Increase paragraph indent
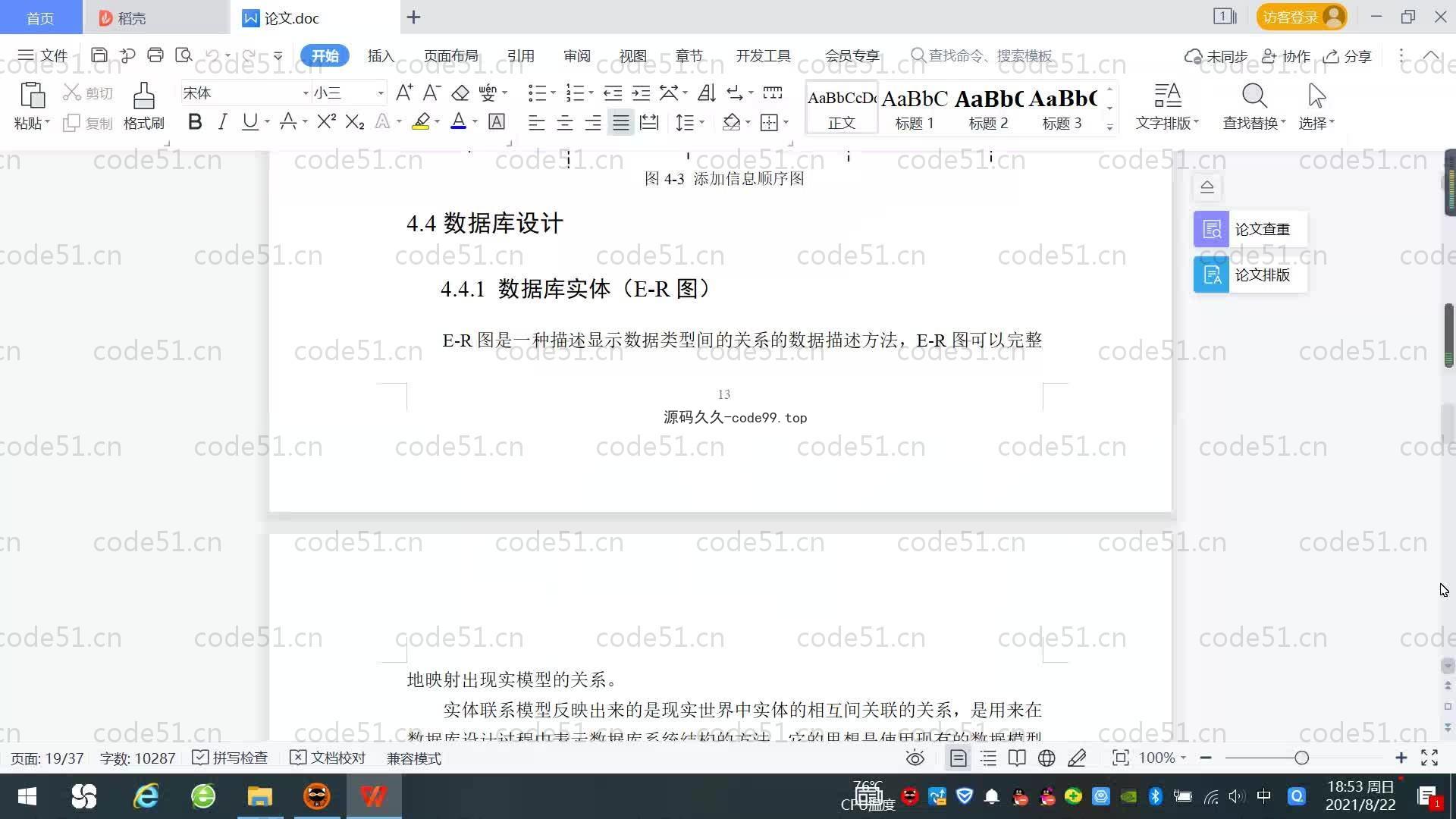 coord(641,93)
